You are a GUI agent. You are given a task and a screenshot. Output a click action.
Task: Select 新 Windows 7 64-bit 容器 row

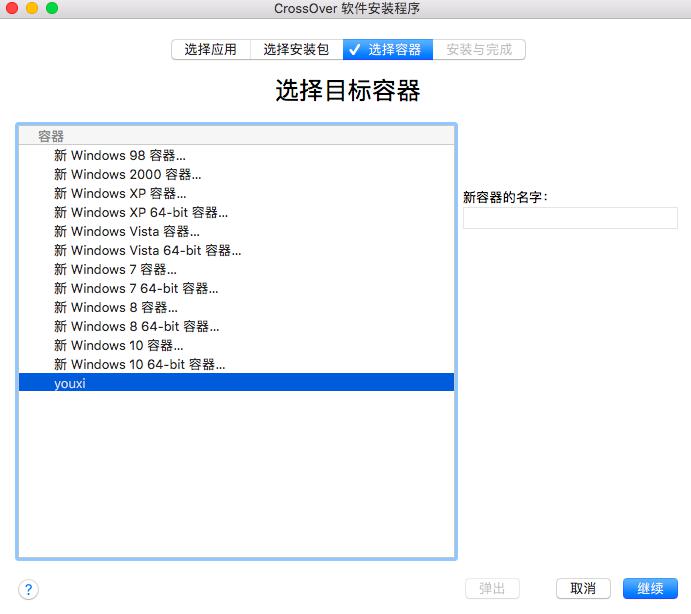pos(236,288)
